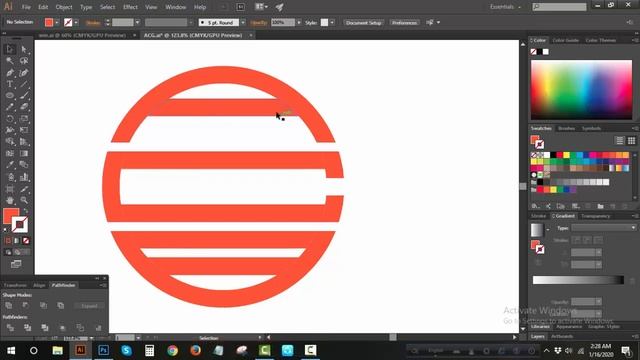
Task: Click the New Color Group folder icon
Action: point(600,206)
